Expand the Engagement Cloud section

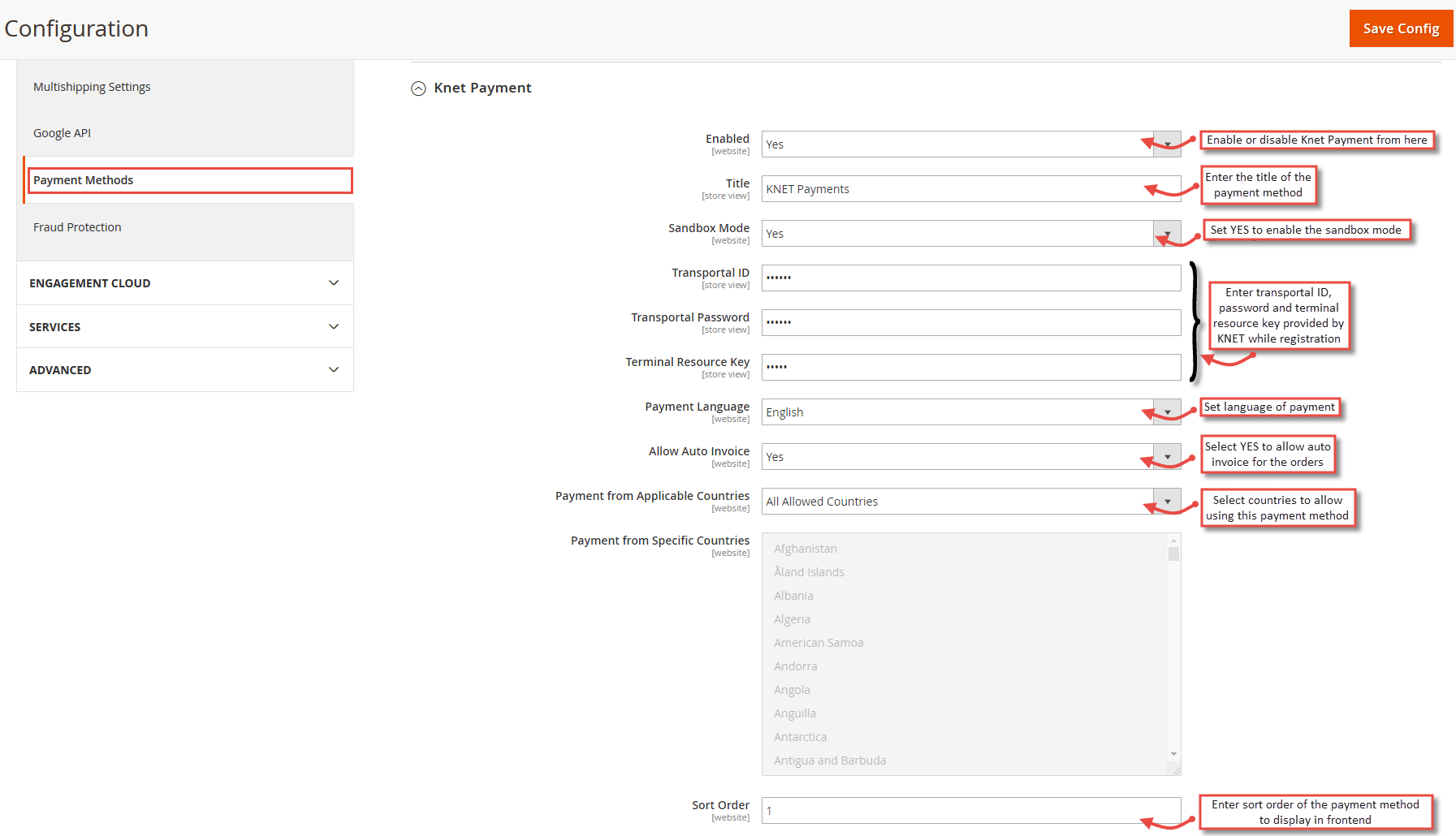pyautogui.click(x=185, y=283)
